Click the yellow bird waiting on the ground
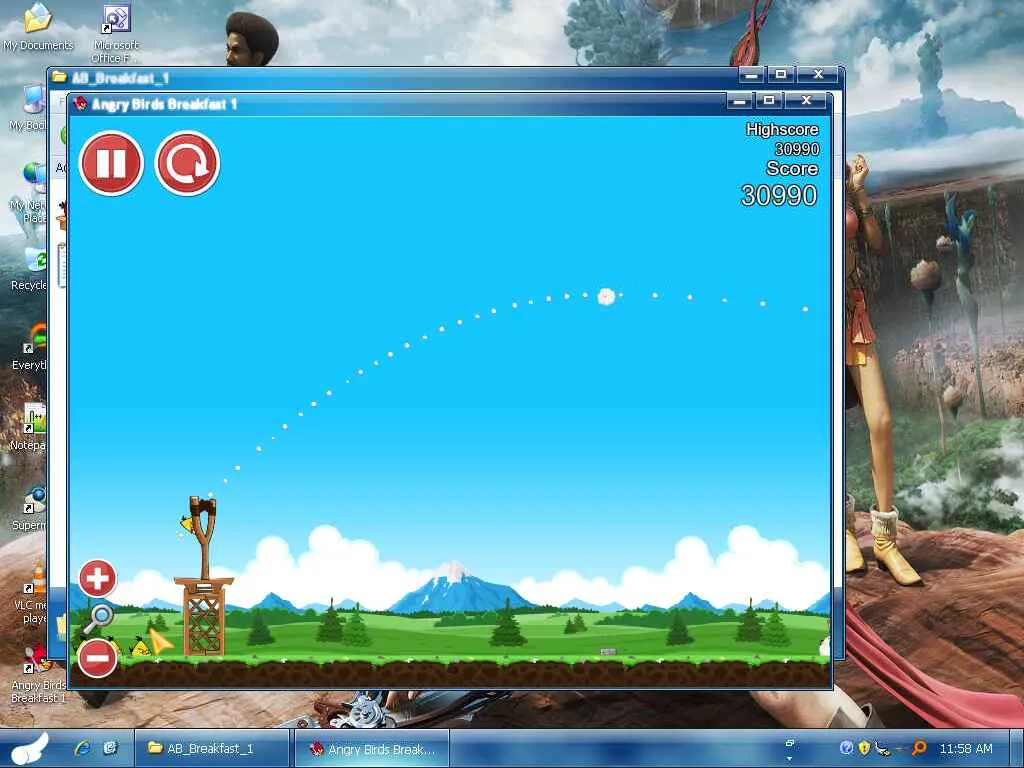The height and width of the screenshot is (768, 1024). [x=140, y=647]
